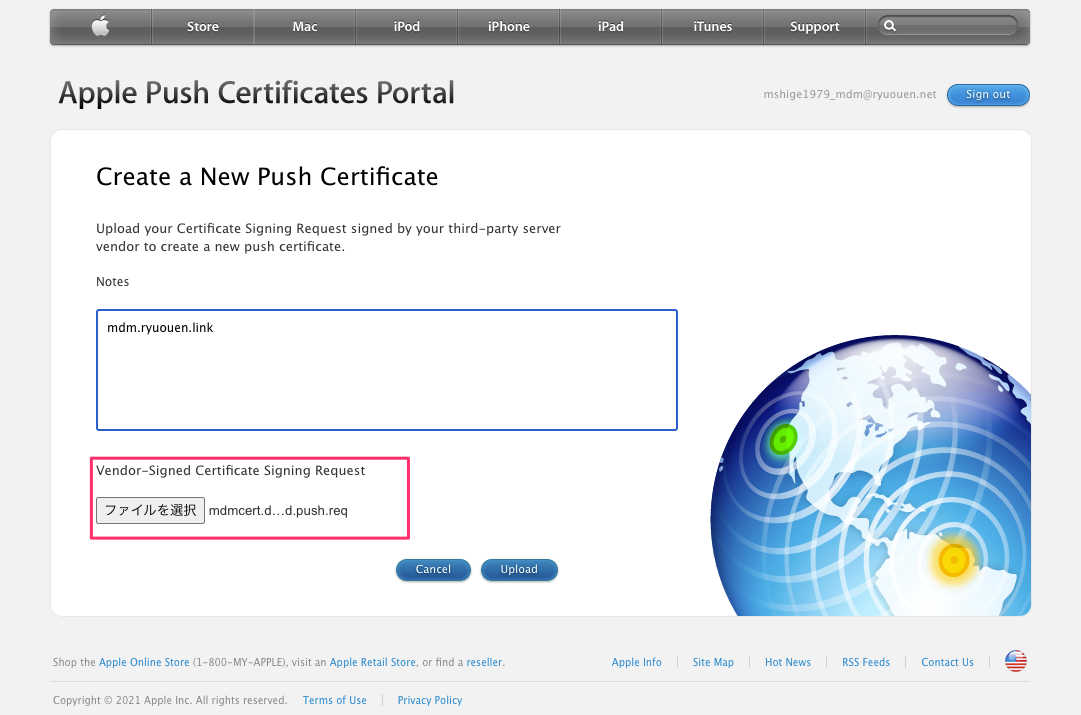
Task: Open the iPod nav tab
Action: pyautogui.click(x=407, y=27)
